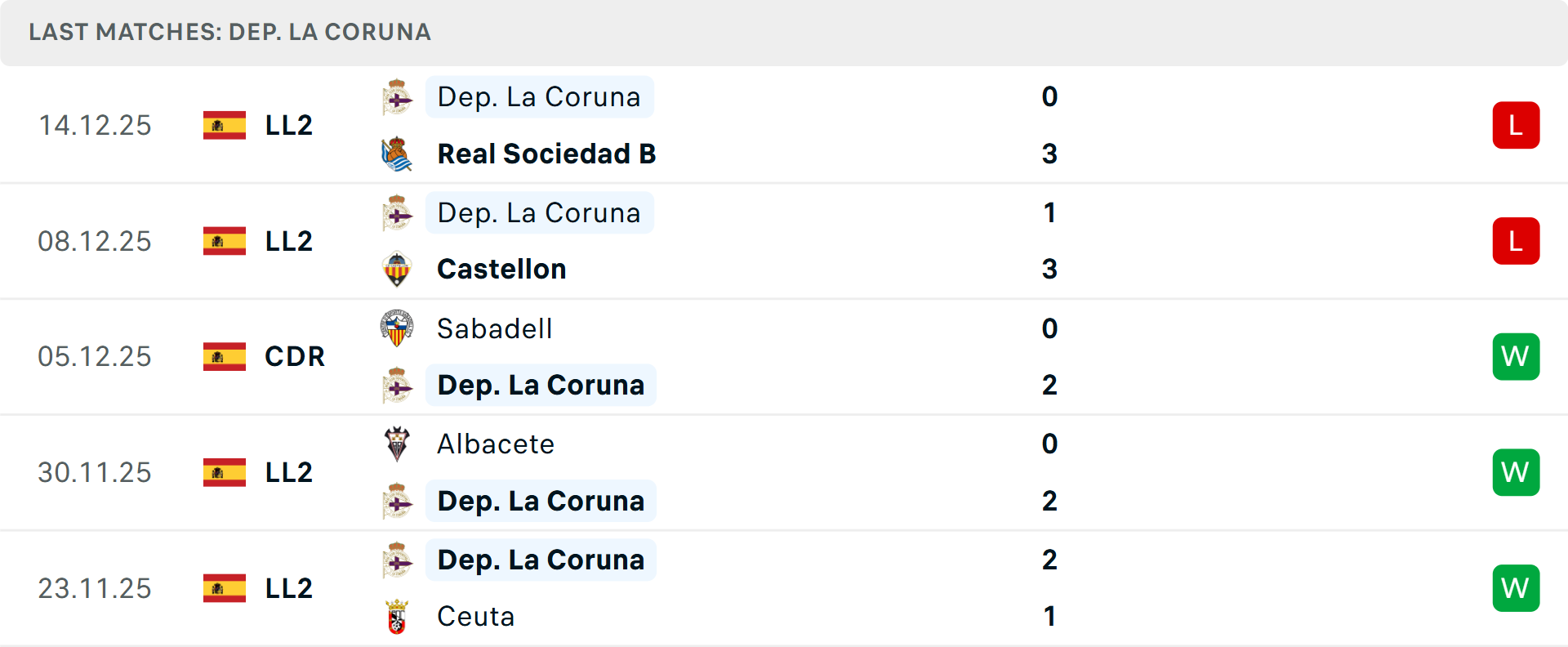Click the Ceuta club crest
The image size is (1568, 647).
(x=397, y=617)
